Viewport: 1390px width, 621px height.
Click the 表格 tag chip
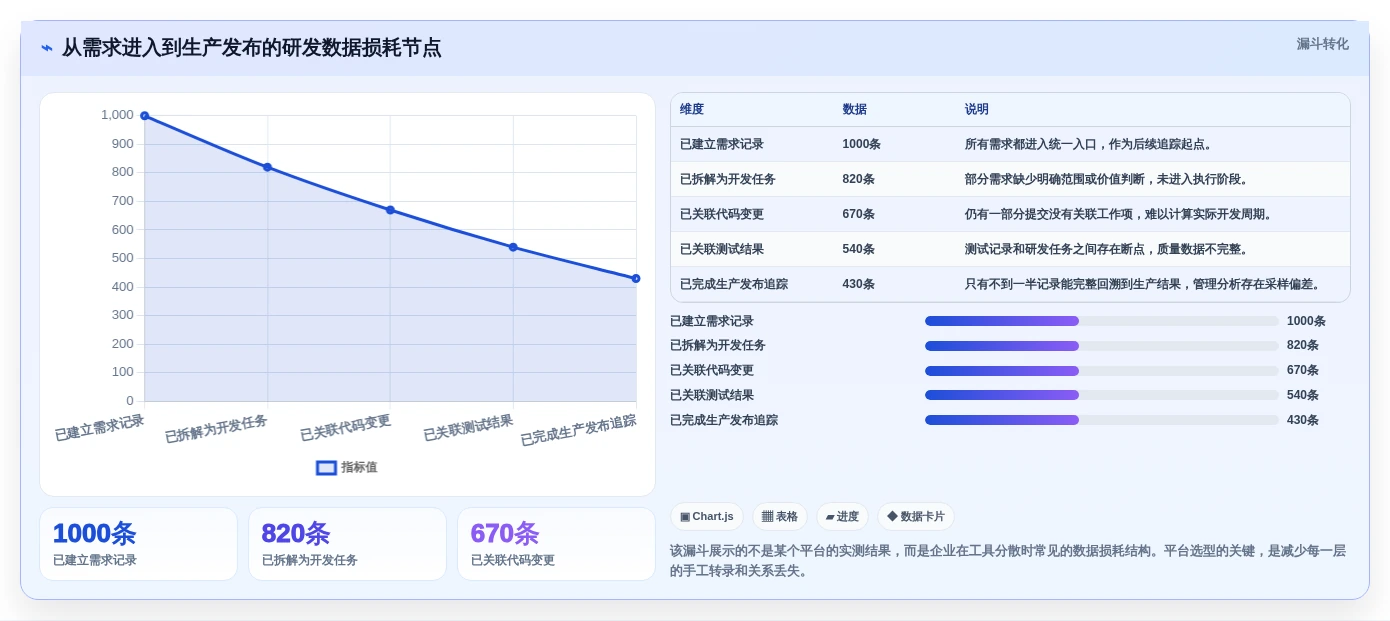pyautogui.click(x=780, y=517)
